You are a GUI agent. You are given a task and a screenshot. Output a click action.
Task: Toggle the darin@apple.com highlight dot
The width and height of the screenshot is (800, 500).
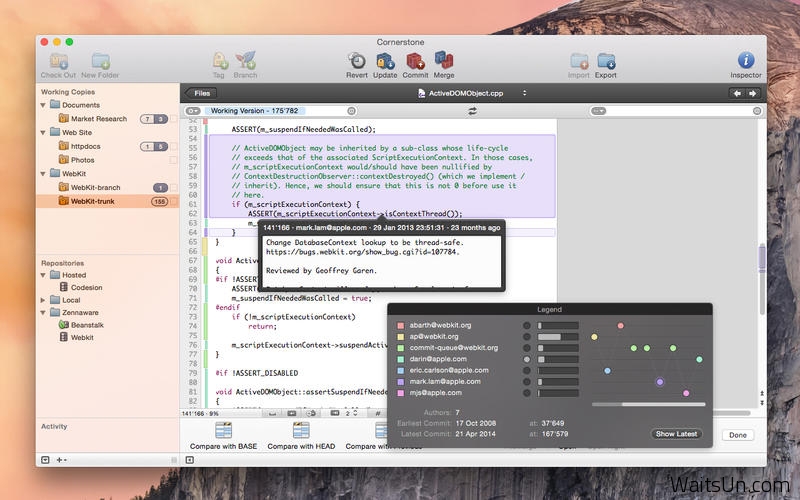tap(527, 359)
